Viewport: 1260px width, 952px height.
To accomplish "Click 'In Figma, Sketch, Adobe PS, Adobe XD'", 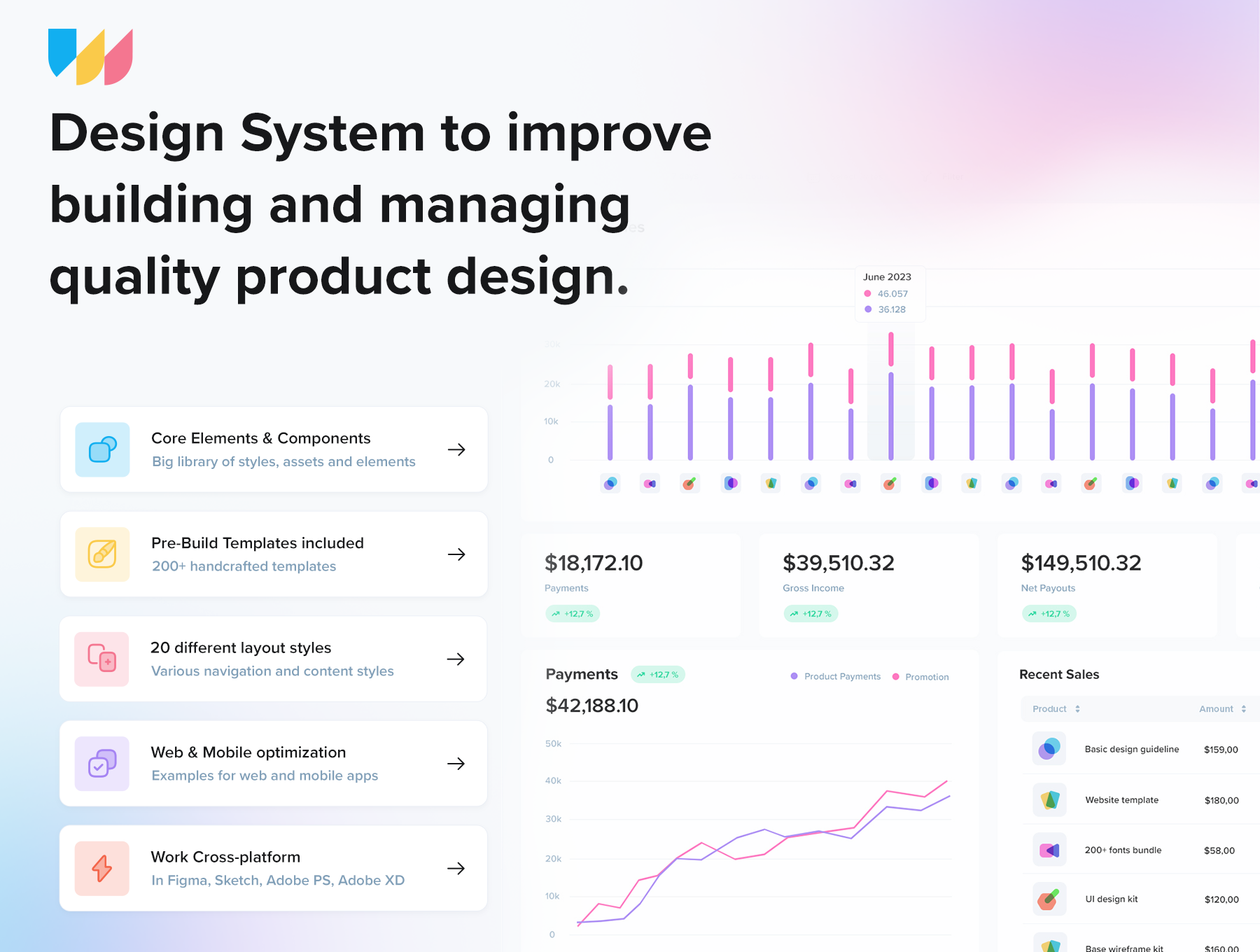I will [278, 881].
